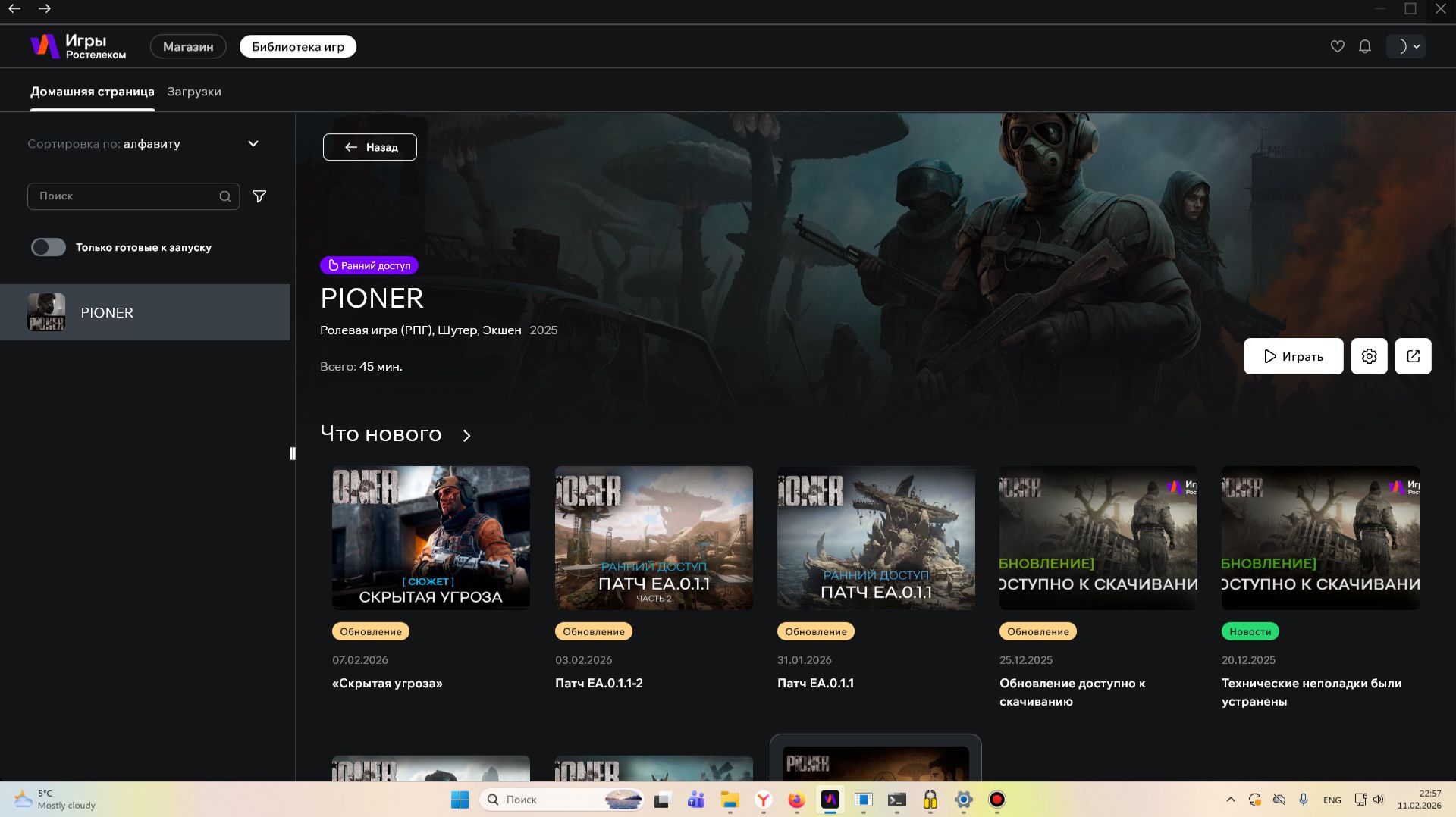The width and height of the screenshot is (1456, 817).
Task: Click the Ранний доступ badge
Action: [x=369, y=265]
